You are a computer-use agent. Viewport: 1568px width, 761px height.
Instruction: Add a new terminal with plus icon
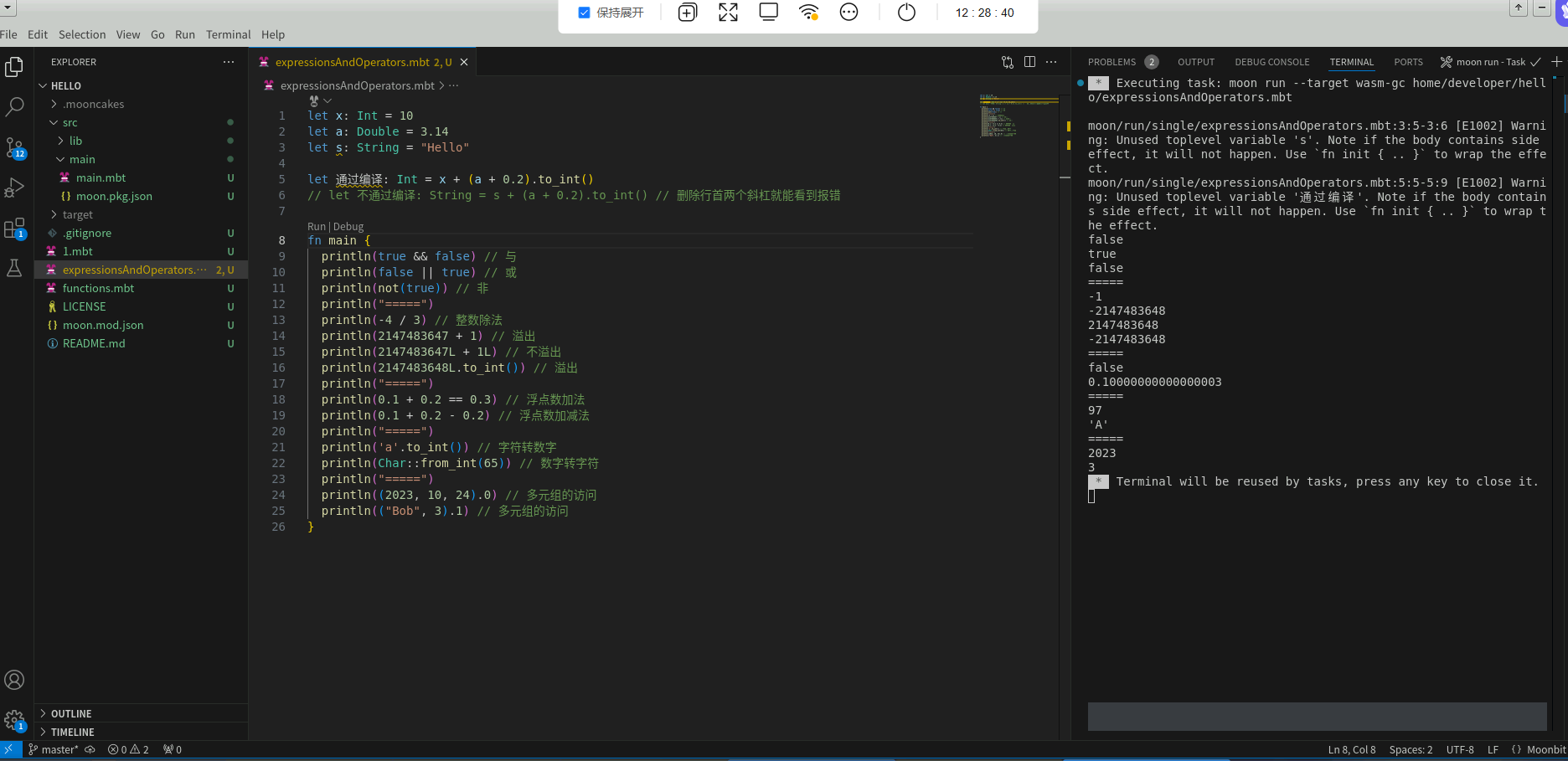1556,62
